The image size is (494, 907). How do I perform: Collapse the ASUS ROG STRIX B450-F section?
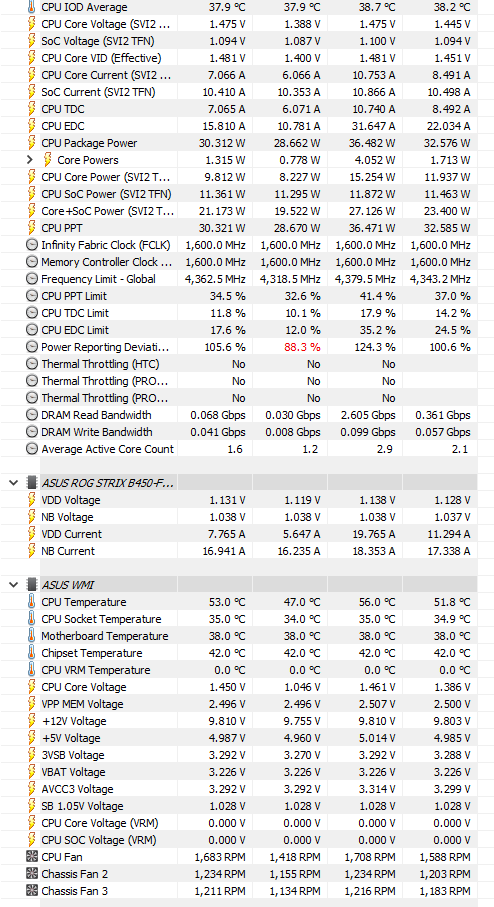click(14, 483)
